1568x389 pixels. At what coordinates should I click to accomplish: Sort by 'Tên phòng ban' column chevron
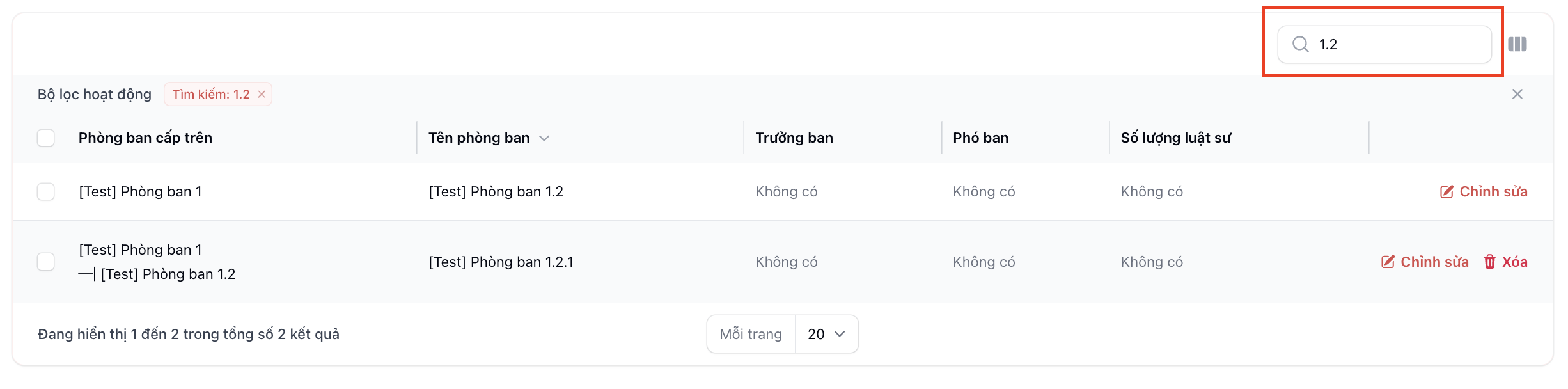click(x=544, y=138)
